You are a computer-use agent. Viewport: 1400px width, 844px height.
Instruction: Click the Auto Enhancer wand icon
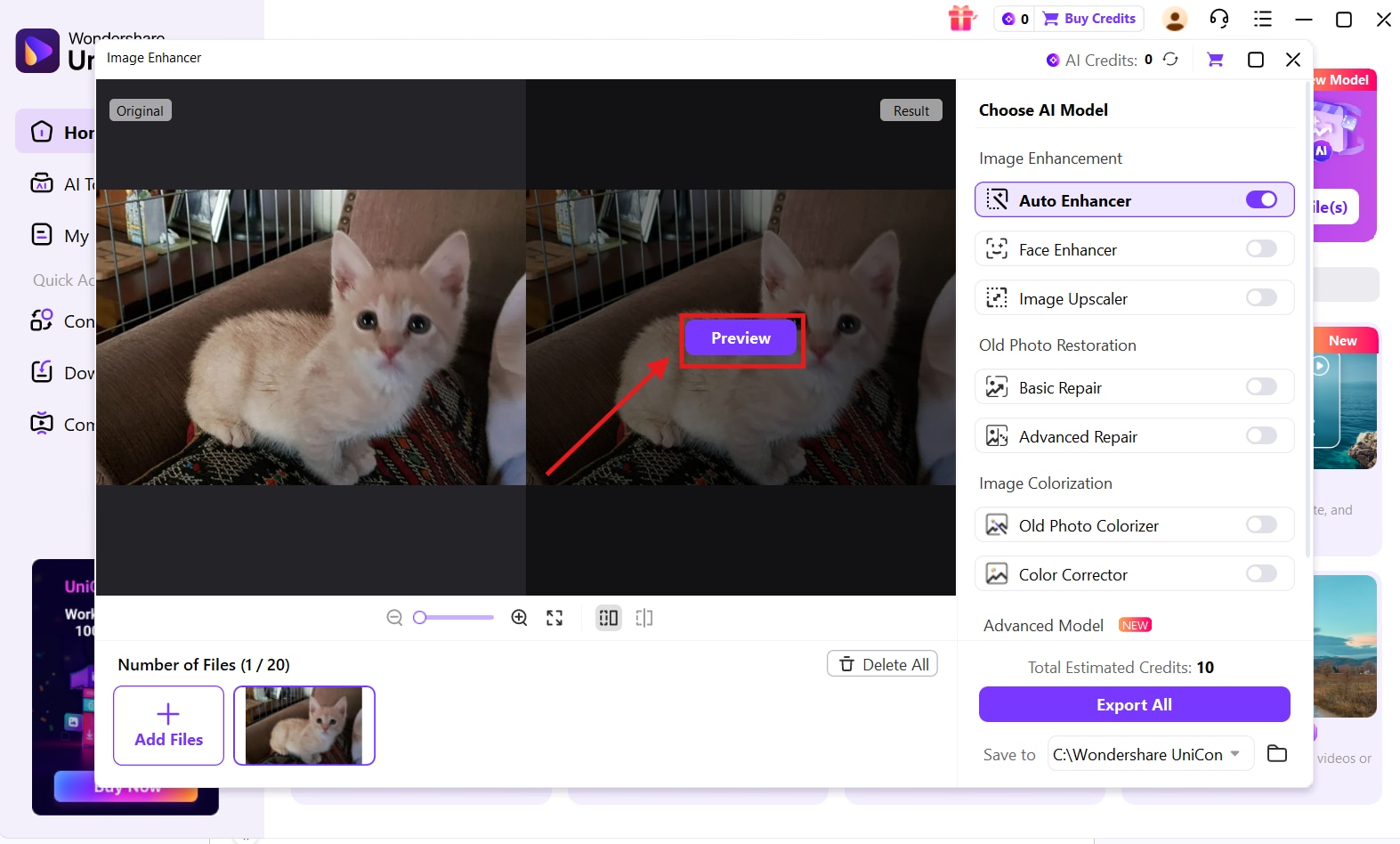(997, 200)
